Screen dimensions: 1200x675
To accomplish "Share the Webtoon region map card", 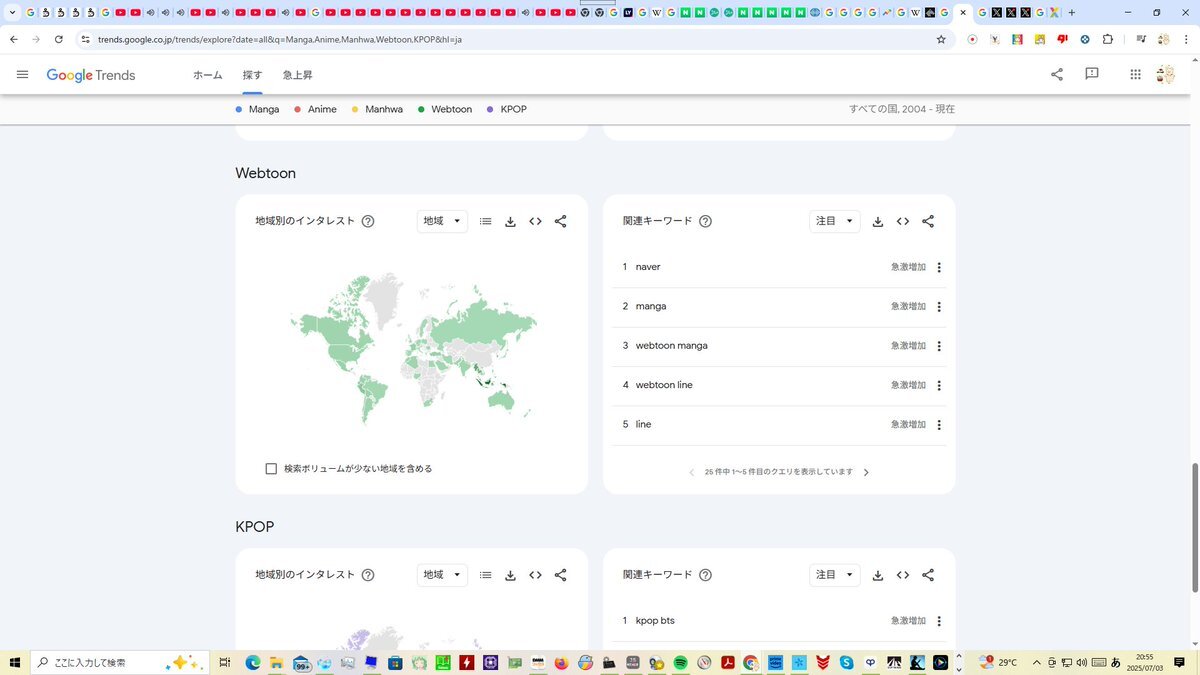I will point(560,221).
